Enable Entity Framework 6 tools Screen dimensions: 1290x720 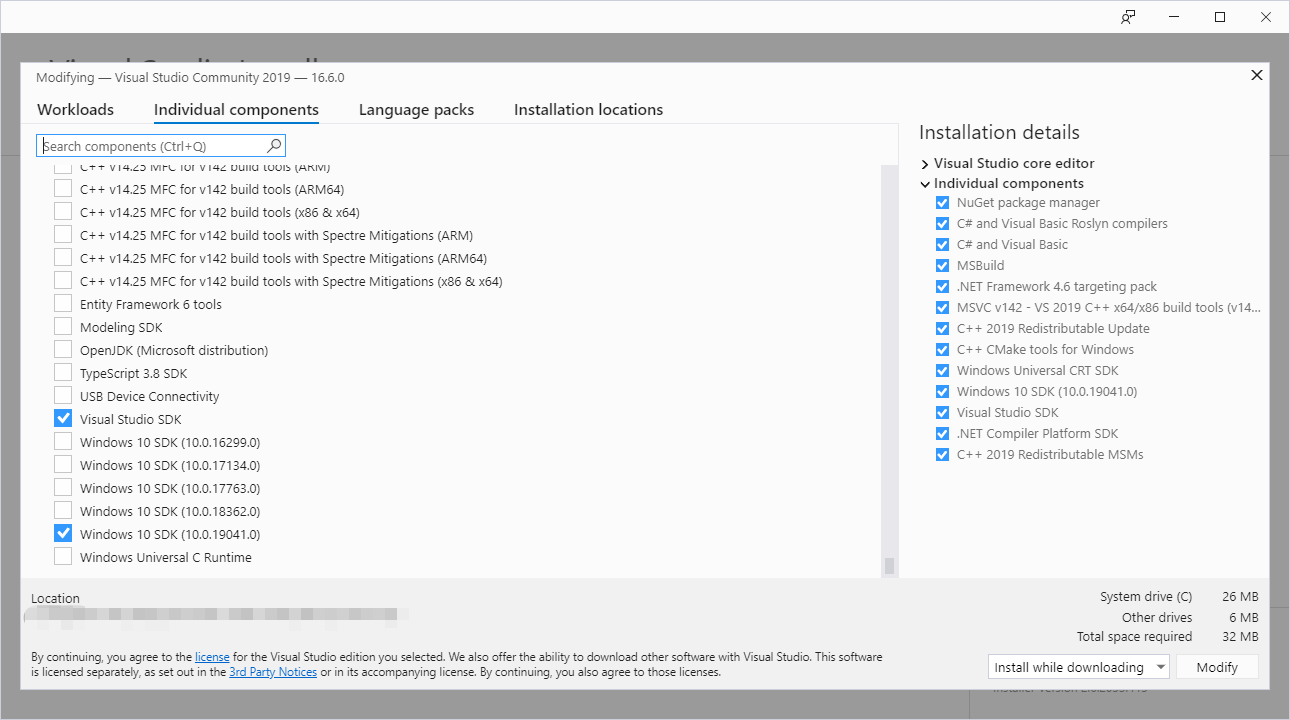coord(62,303)
